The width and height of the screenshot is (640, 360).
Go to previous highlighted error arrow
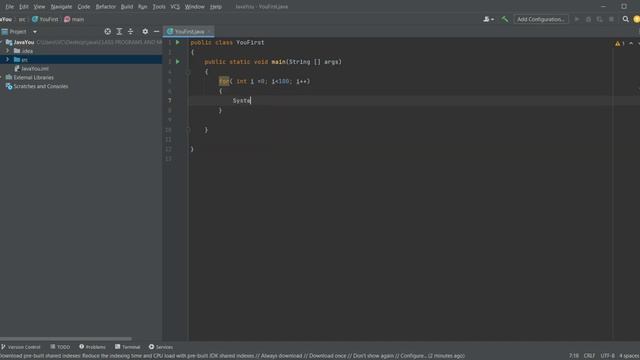click(x=631, y=43)
